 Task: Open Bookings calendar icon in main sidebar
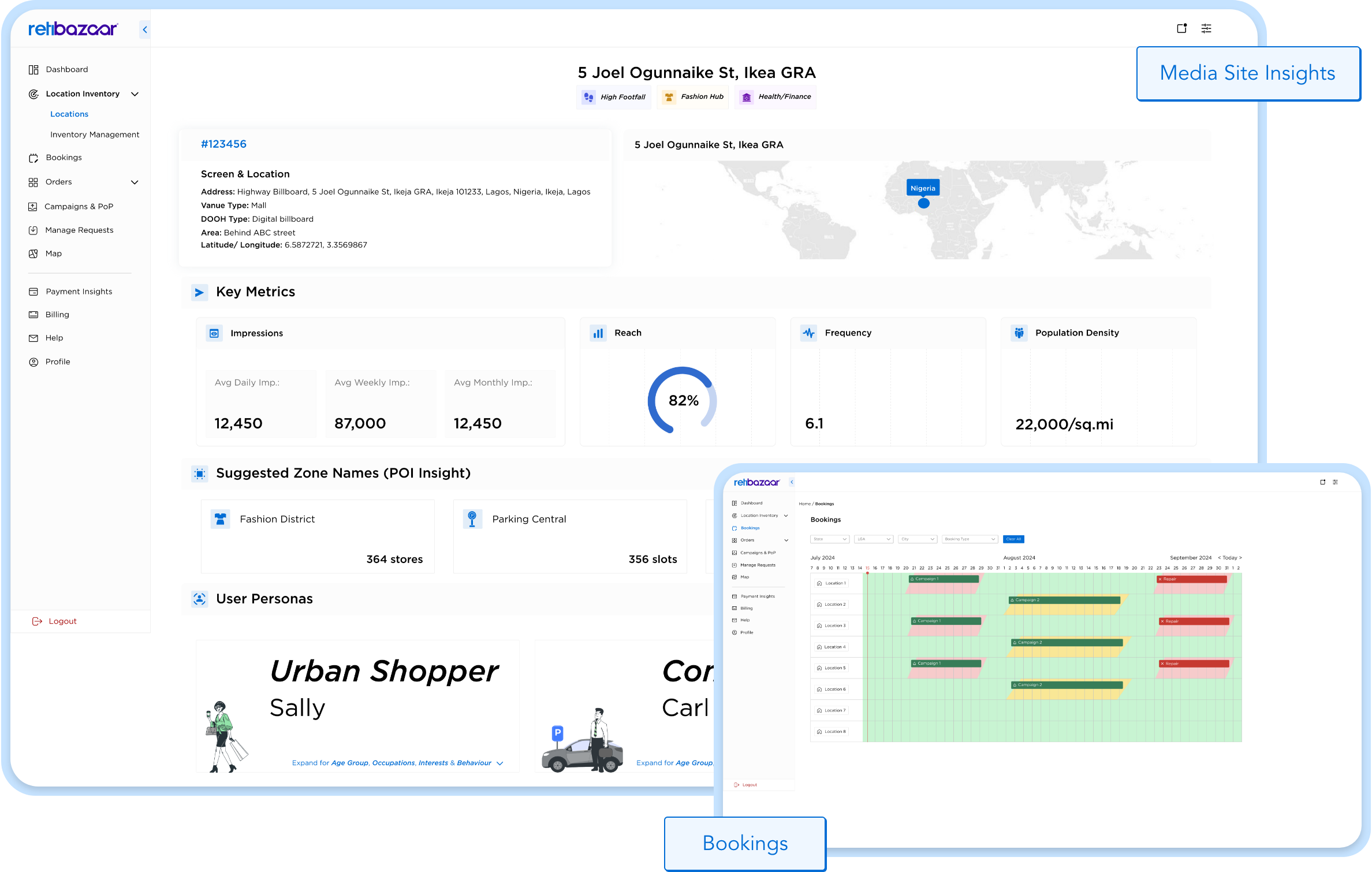pyautogui.click(x=33, y=158)
